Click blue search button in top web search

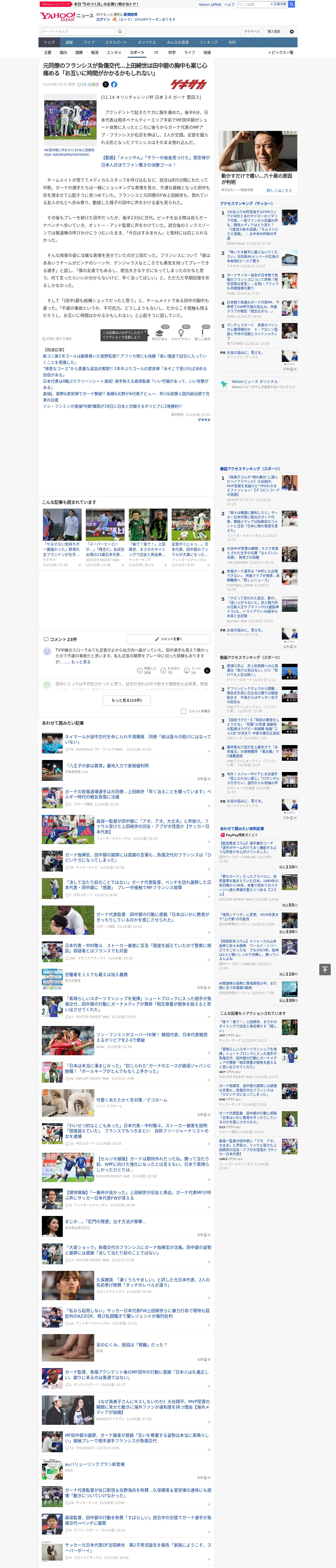coord(292,4)
